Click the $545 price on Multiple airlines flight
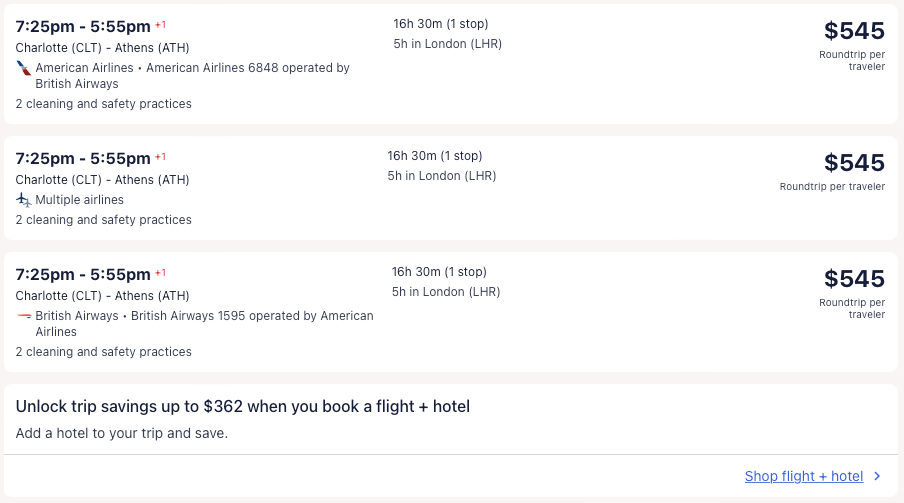This screenshot has width=904, height=503. coord(854,163)
